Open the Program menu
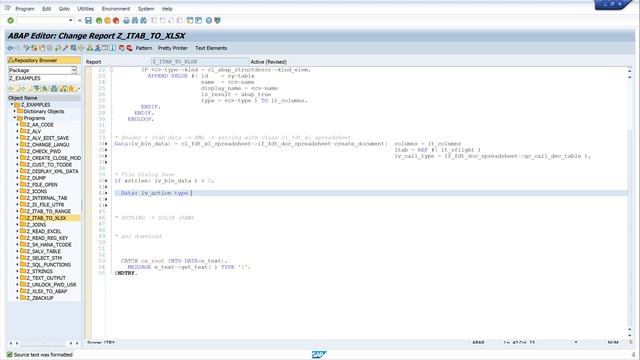Image resolution: width=640 pixels, height=360 pixels. 24,9
